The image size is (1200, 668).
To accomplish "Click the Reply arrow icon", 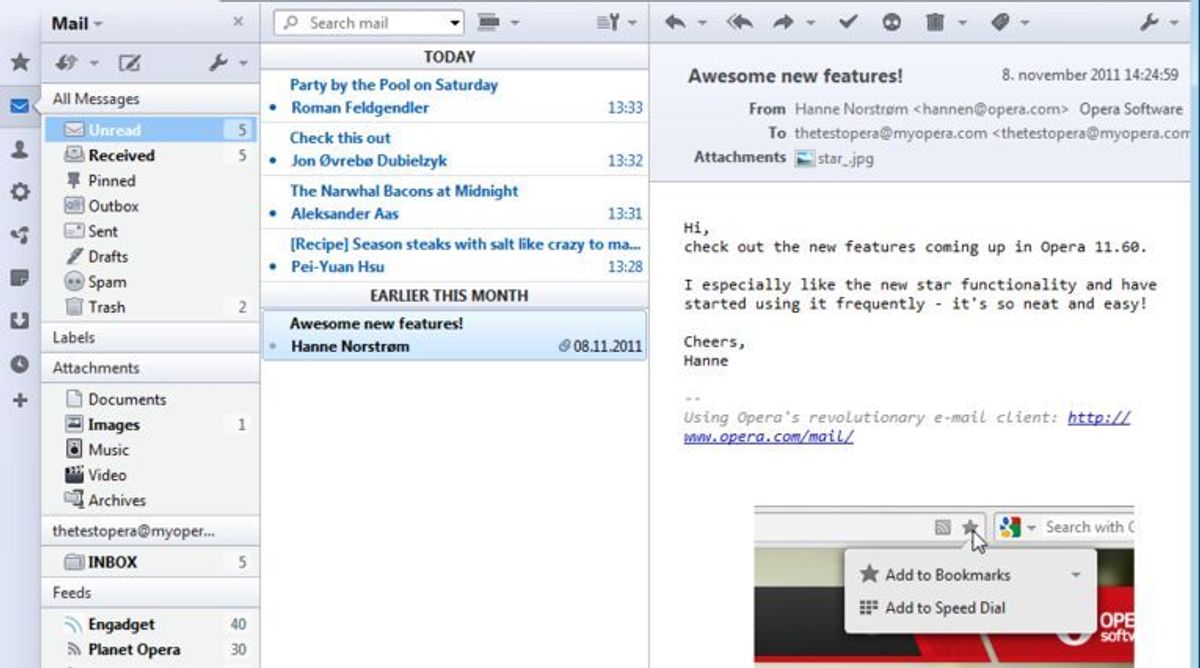I will pyautogui.click(x=675, y=22).
